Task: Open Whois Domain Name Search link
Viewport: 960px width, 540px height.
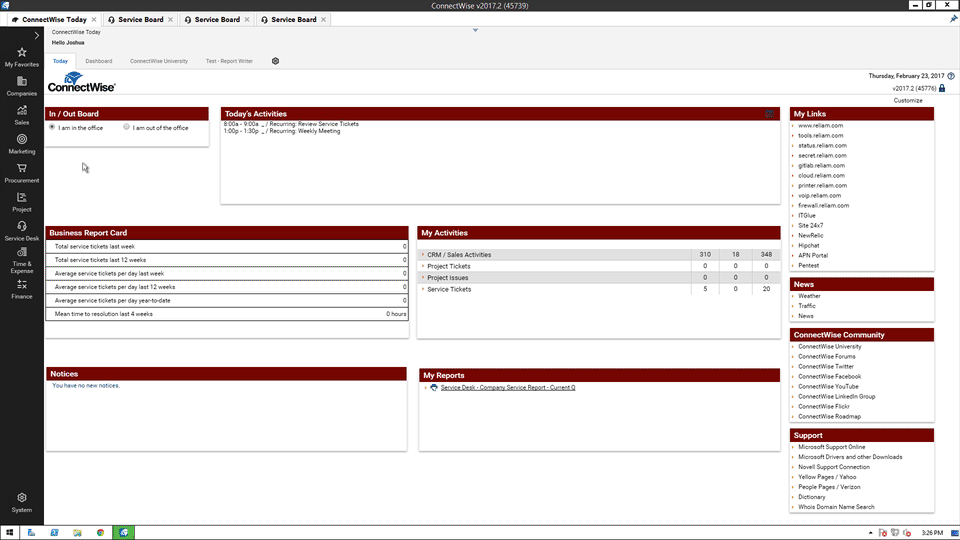Action: (x=836, y=507)
